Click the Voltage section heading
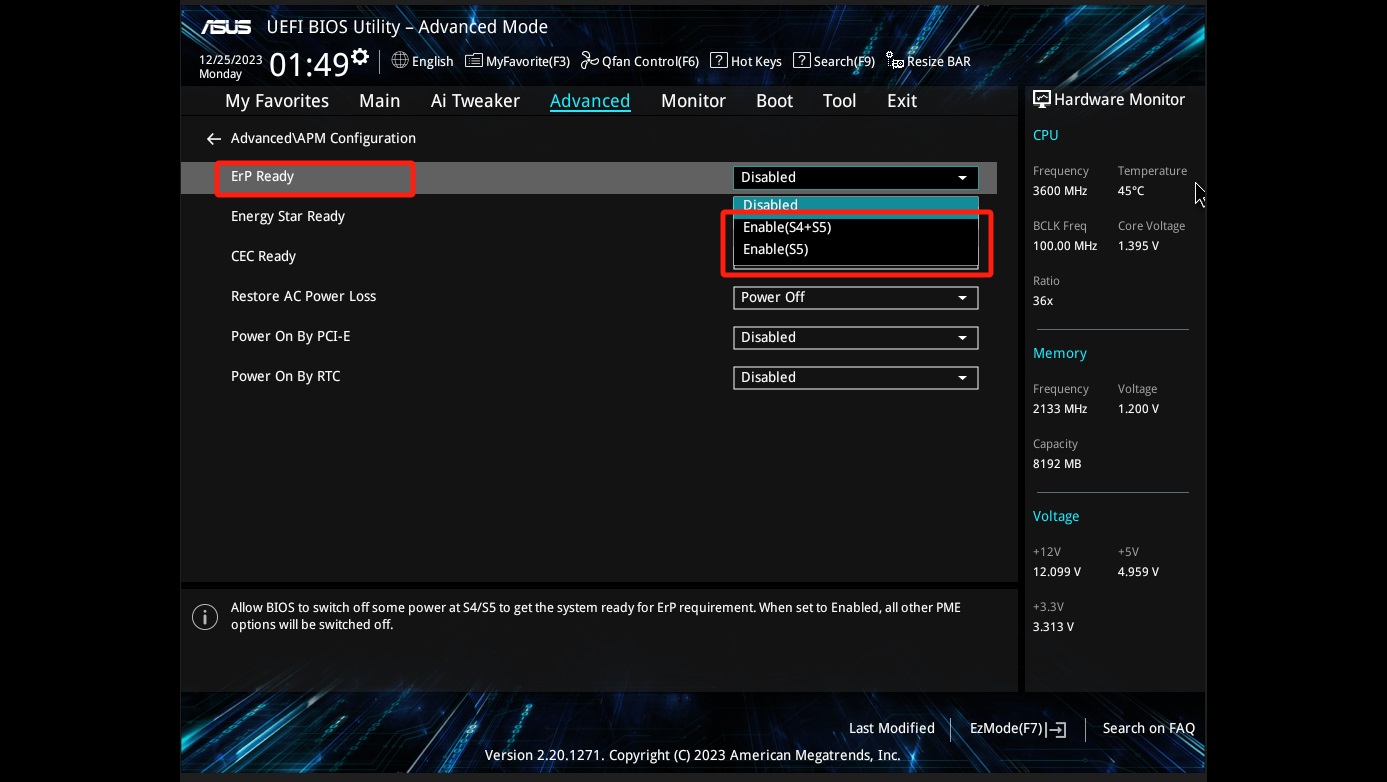The image size is (1387, 782). [1056, 516]
